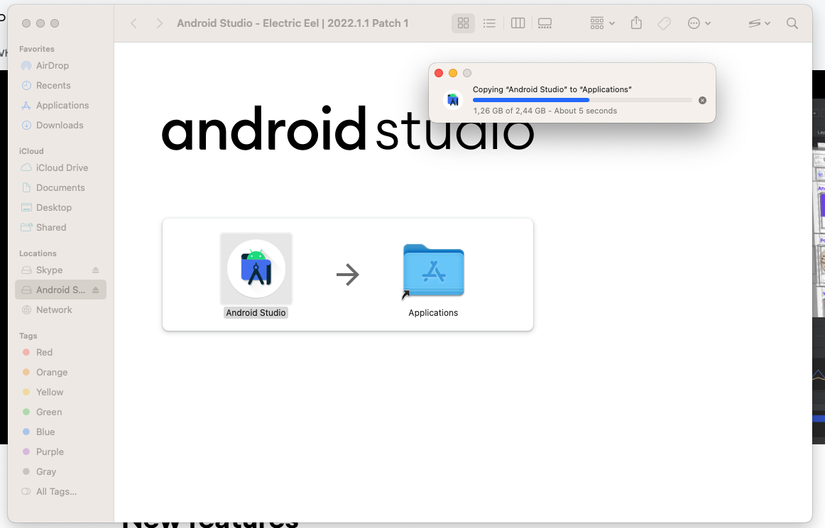Click the copy progress bar
Viewport: 825px width, 528px height.
pyautogui.click(x=582, y=100)
